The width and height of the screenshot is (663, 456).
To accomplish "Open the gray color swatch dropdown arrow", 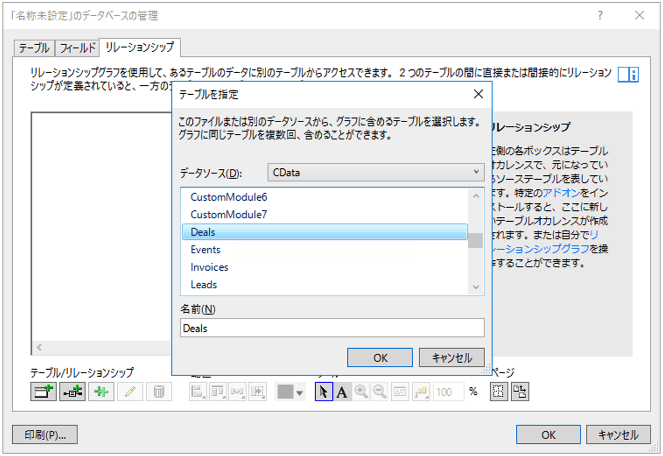I will tap(300, 393).
